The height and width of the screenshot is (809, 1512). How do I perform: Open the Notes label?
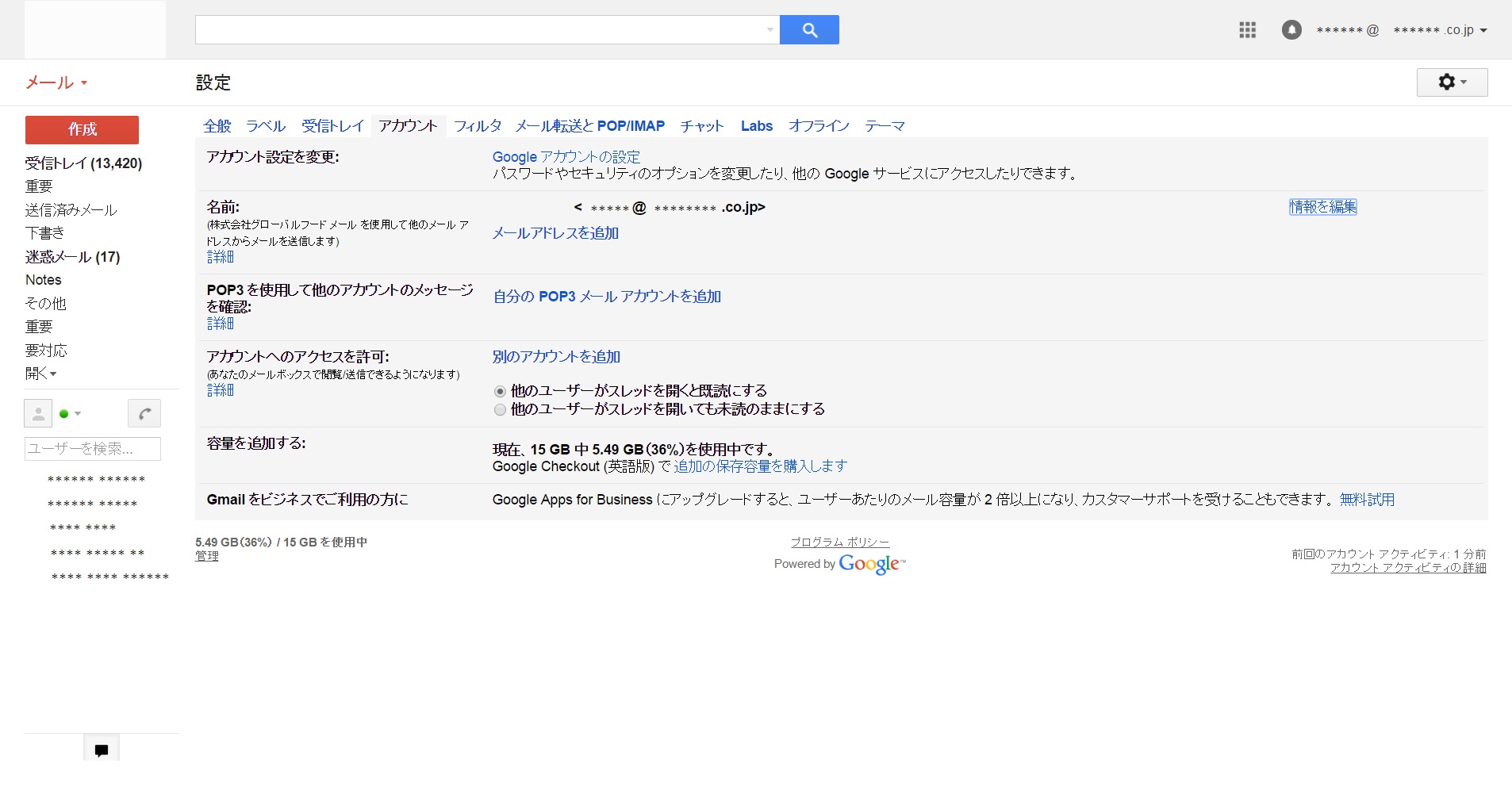[x=43, y=280]
